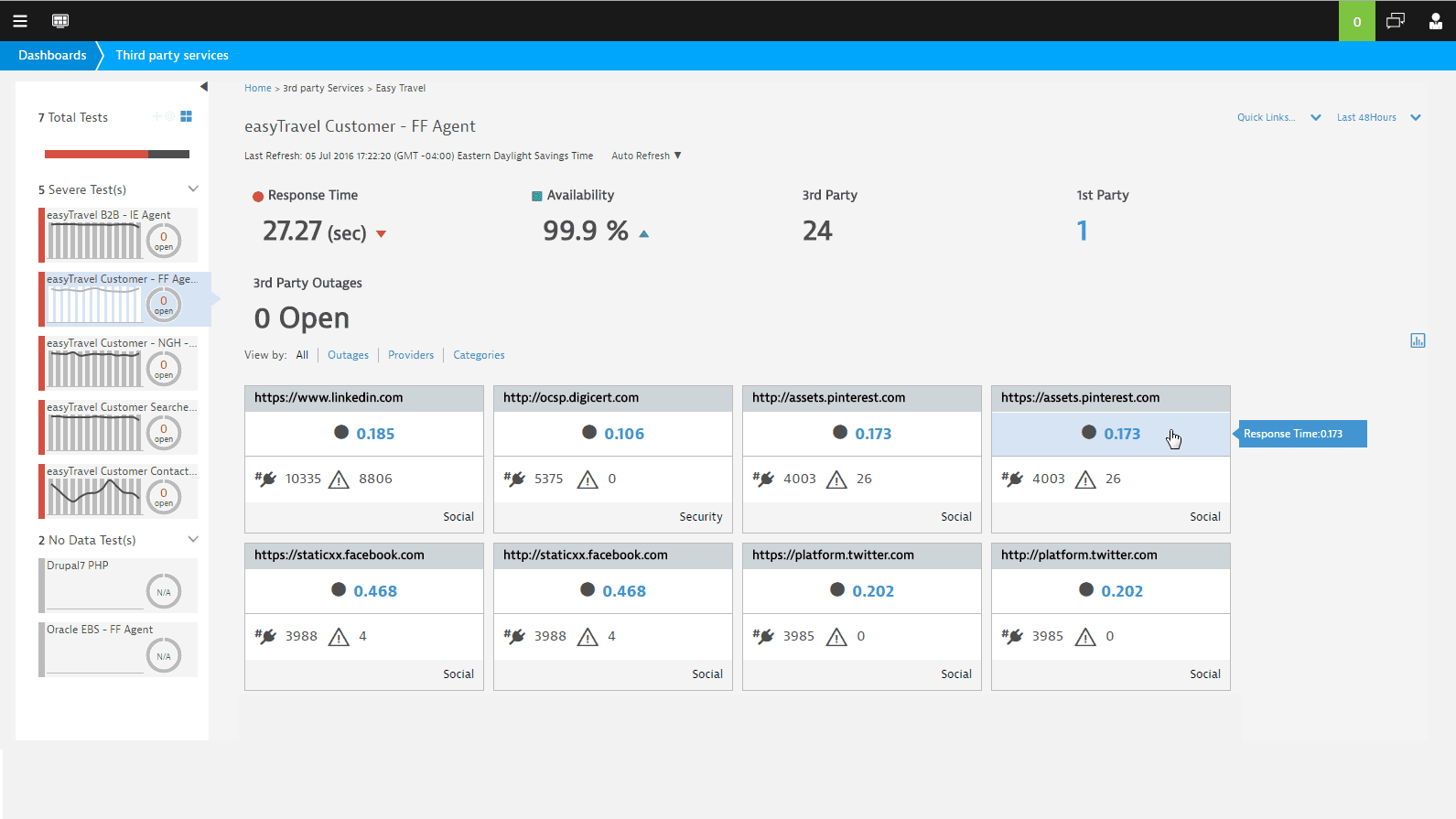Screen dimensions: 1456x819
Task: Click the https://www.linkedin.com card header
Action: [364, 398]
